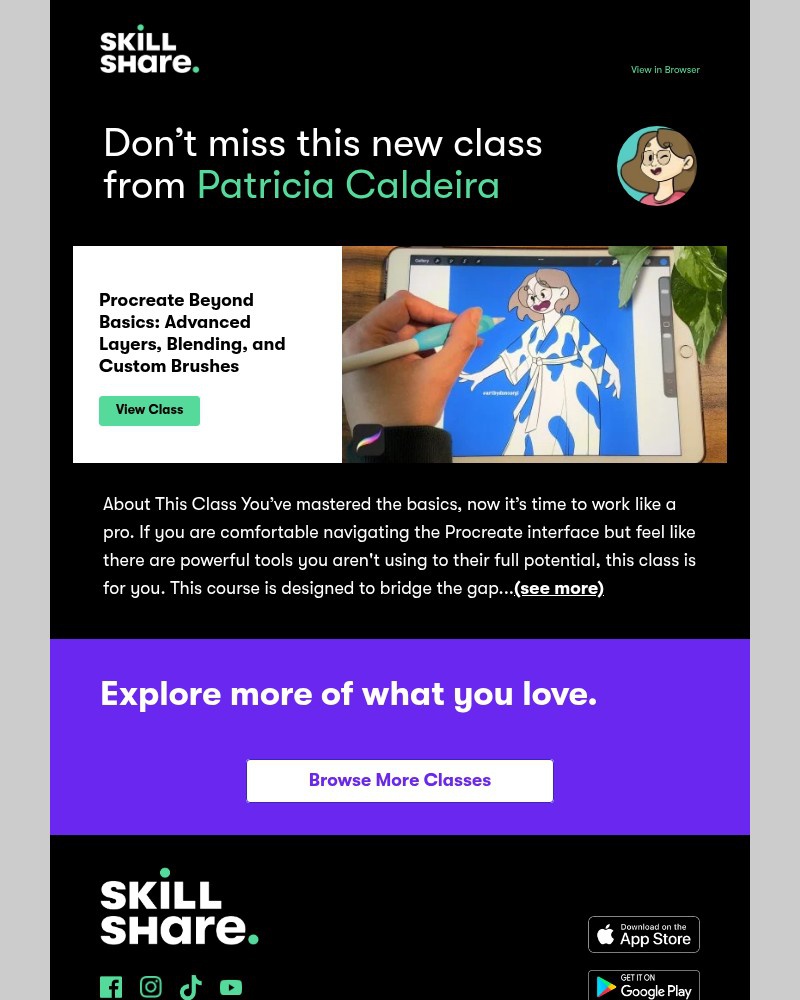
Task: Open the YouTube social icon
Action: click(x=231, y=987)
